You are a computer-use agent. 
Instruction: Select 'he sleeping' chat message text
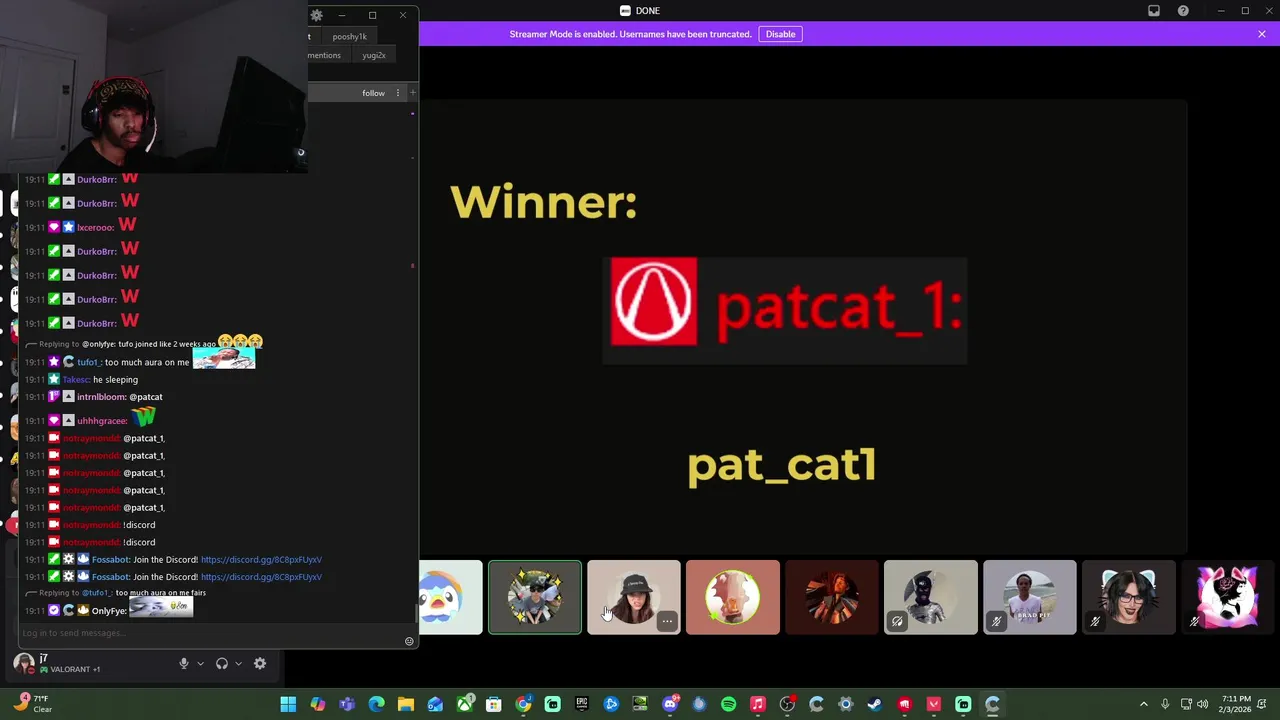coord(115,380)
